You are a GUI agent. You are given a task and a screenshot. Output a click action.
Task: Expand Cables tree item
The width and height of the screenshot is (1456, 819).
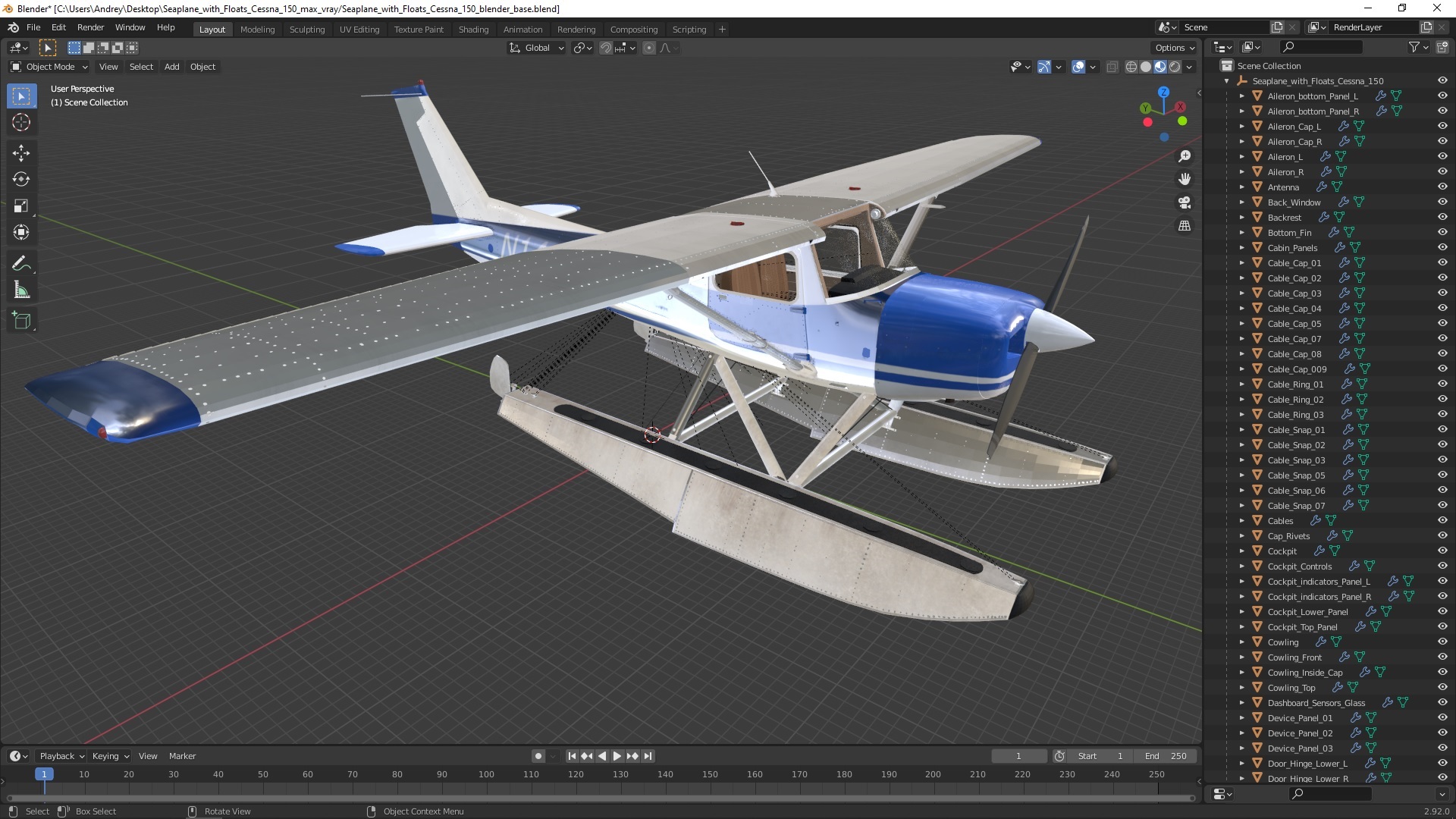click(1241, 521)
